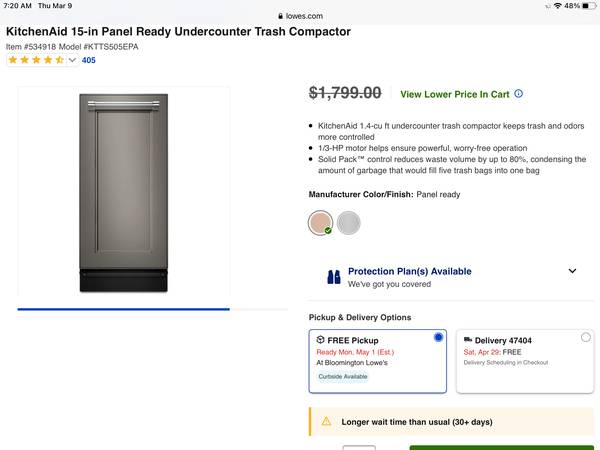The height and width of the screenshot is (450, 600).
Task: Click the star rating icons
Action: (x=41, y=60)
